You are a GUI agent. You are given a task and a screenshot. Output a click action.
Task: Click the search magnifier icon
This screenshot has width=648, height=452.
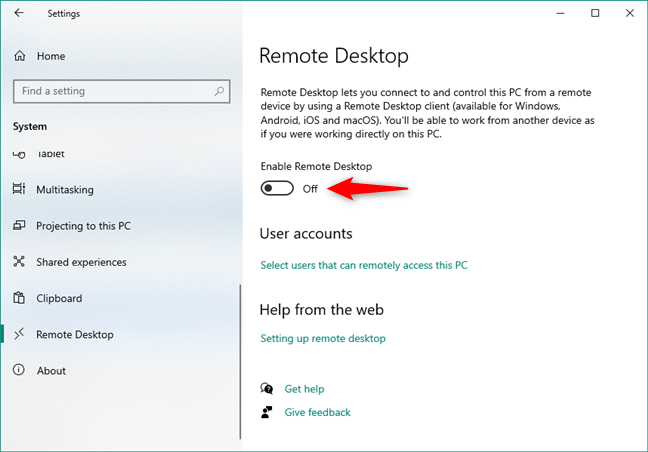tap(219, 91)
